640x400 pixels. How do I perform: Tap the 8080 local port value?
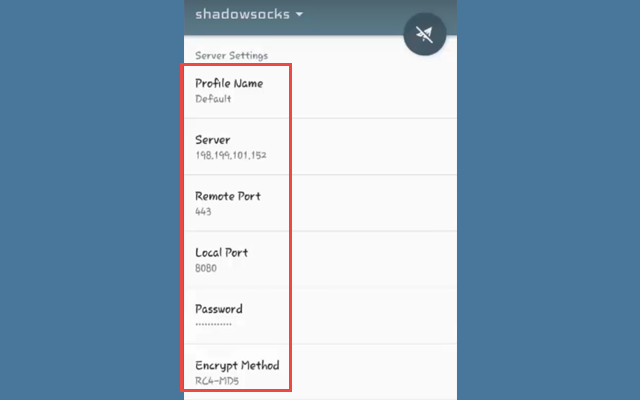pyautogui.click(x=205, y=268)
